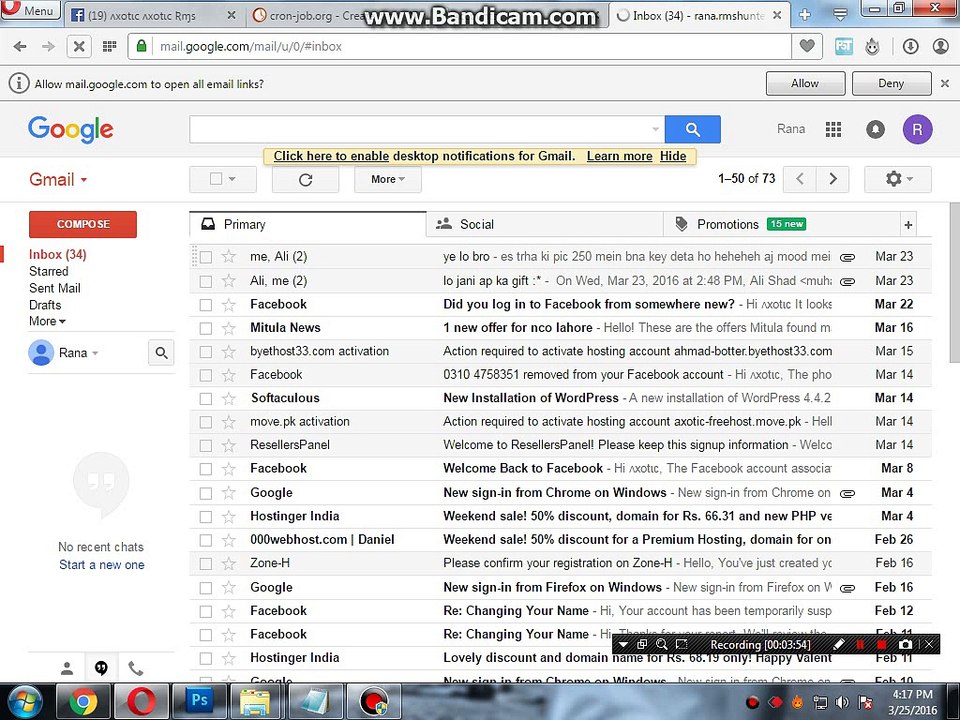Image resolution: width=960 pixels, height=720 pixels.
Task: Select the 000webhost.com Daniel email checkbox
Action: point(206,540)
